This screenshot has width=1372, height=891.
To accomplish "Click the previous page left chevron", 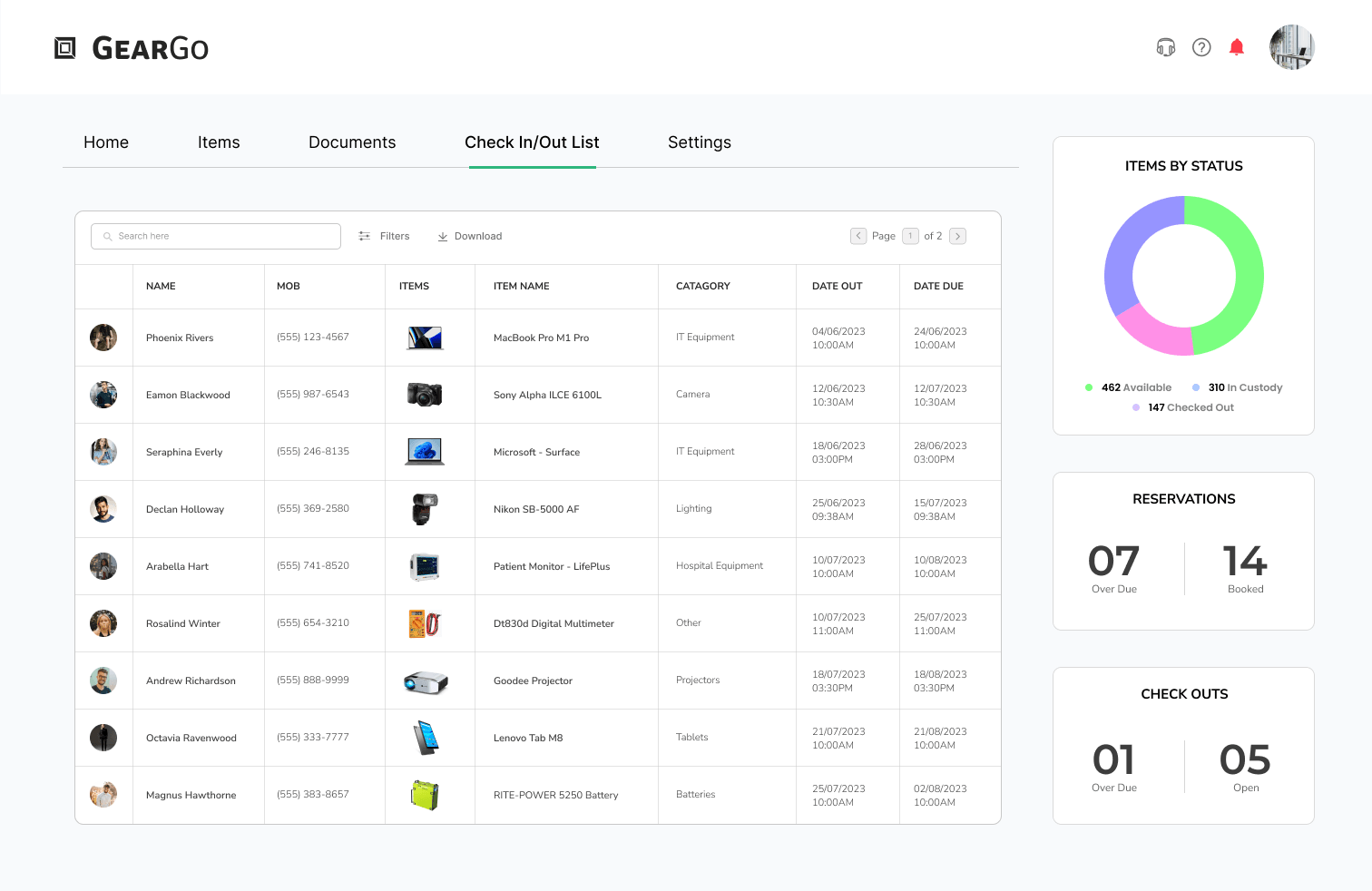I will click(858, 236).
